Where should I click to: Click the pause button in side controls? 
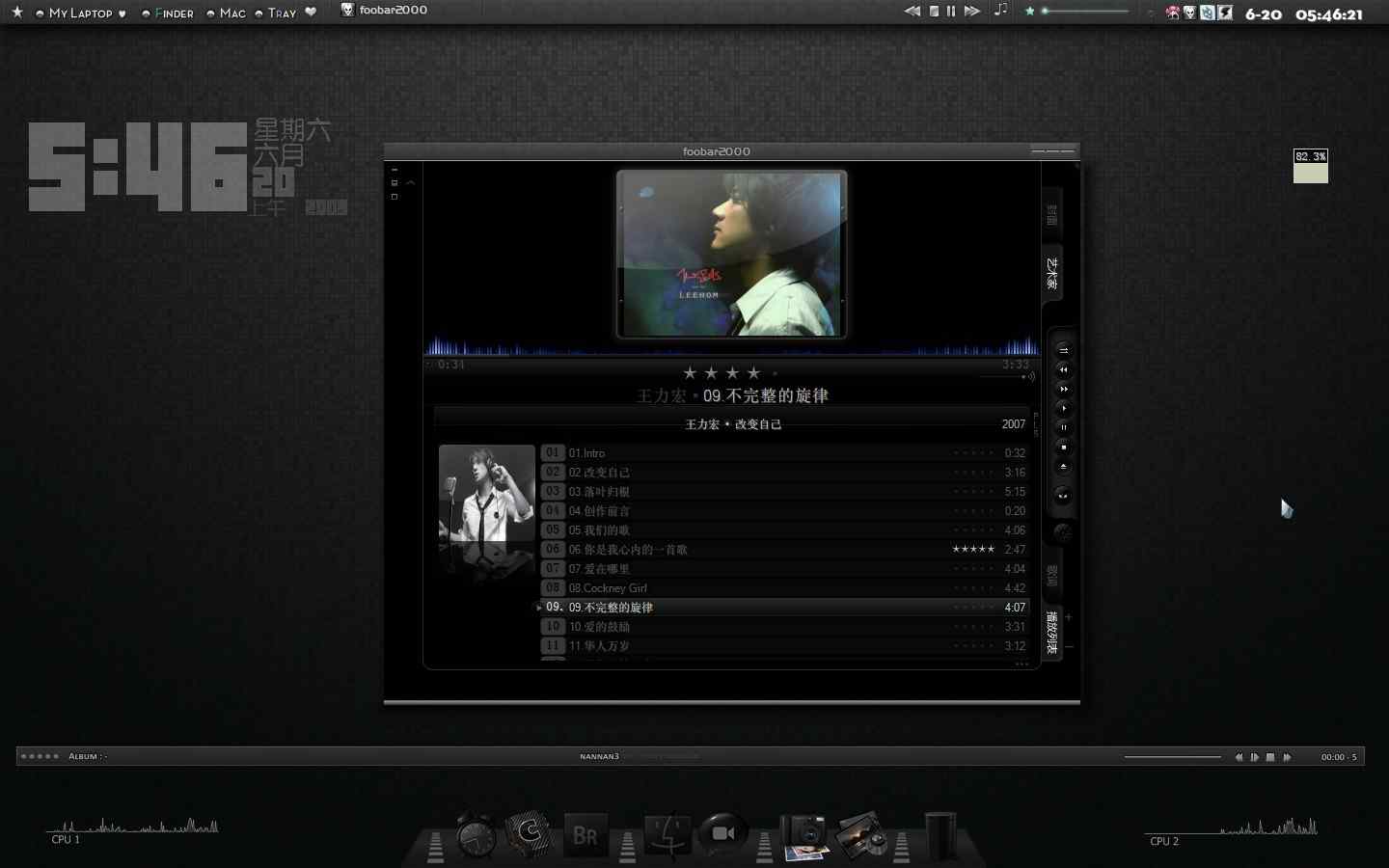point(1064,427)
